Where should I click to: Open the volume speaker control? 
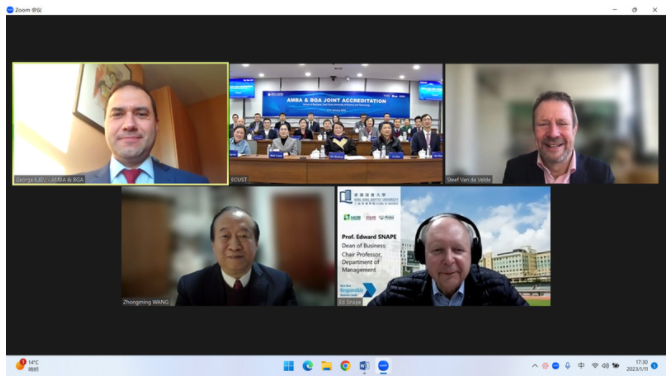pyautogui.click(x=605, y=366)
